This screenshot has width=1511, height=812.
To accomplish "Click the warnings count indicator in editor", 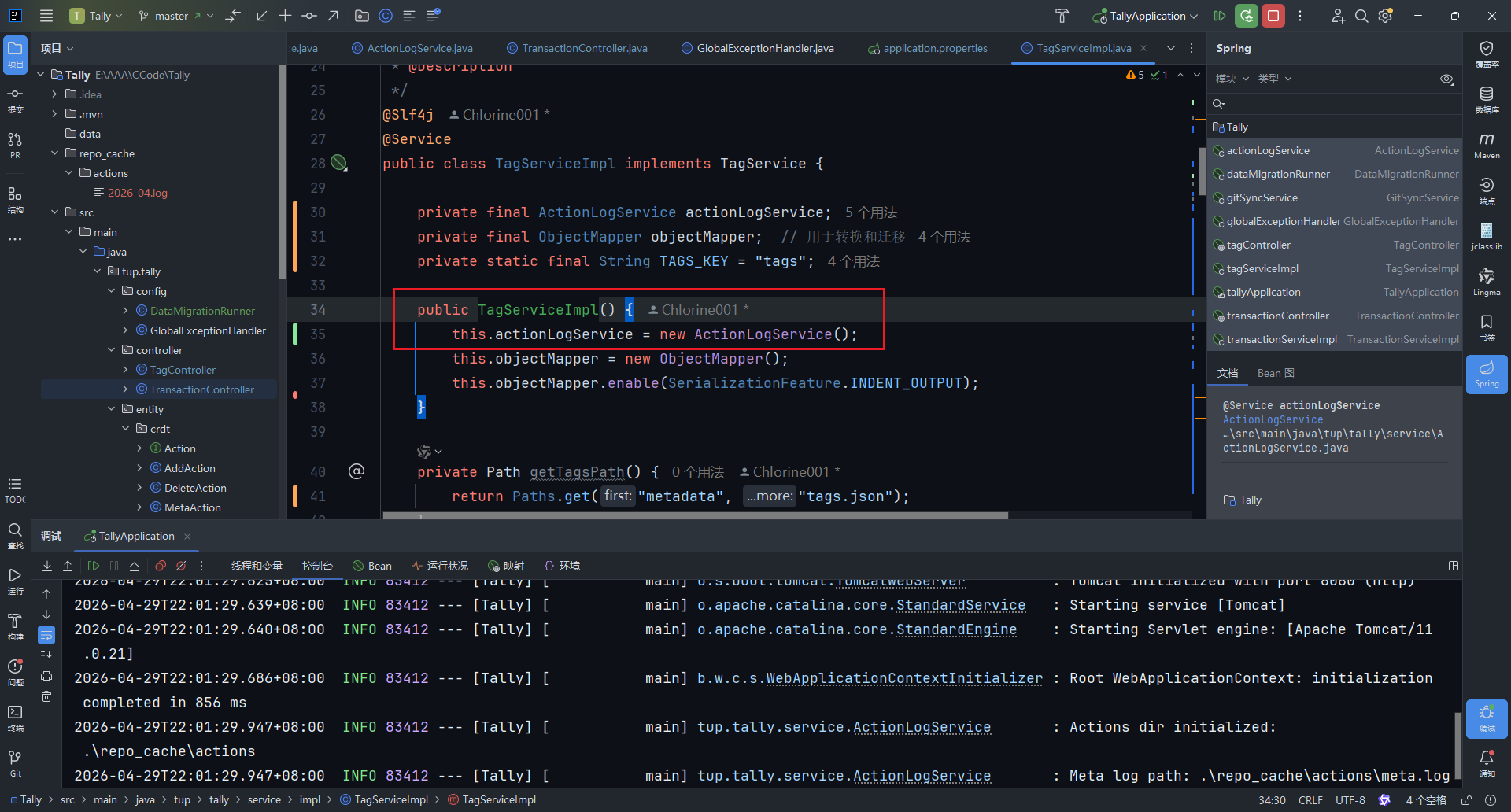I will pyautogui.click(x=1136, y=75).
